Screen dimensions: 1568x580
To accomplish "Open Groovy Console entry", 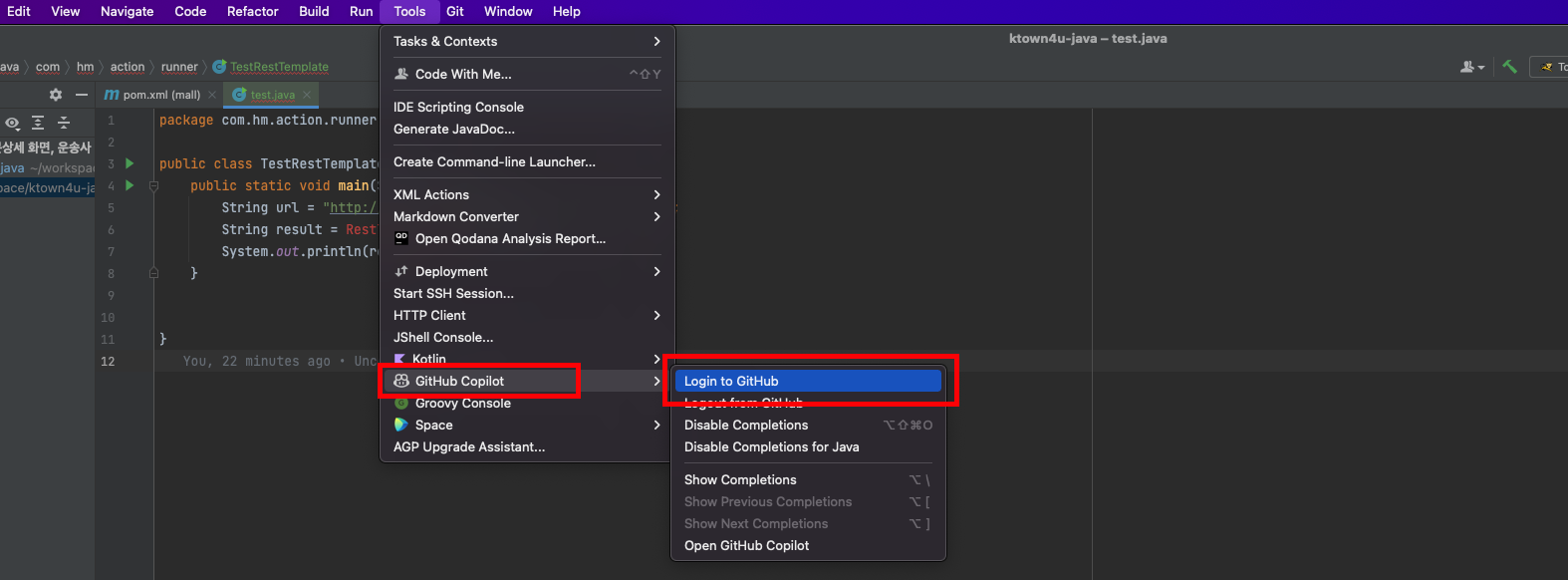I will pos(527,403).
